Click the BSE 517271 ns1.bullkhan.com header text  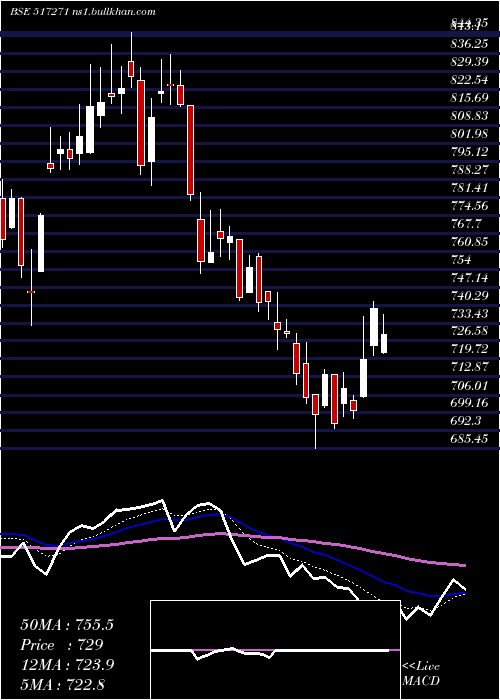pyautogui.click(x=83, y=12)
